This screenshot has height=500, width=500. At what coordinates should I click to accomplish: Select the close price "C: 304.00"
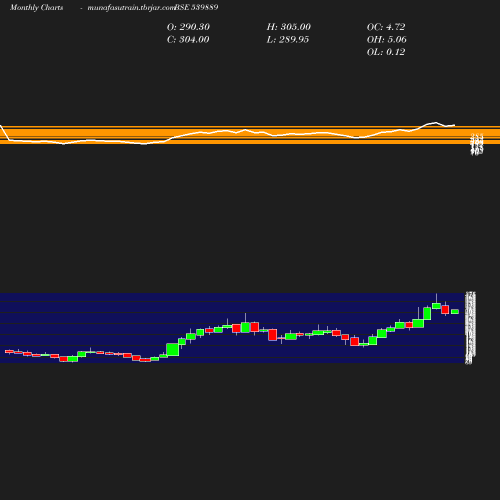pos(188,40)
